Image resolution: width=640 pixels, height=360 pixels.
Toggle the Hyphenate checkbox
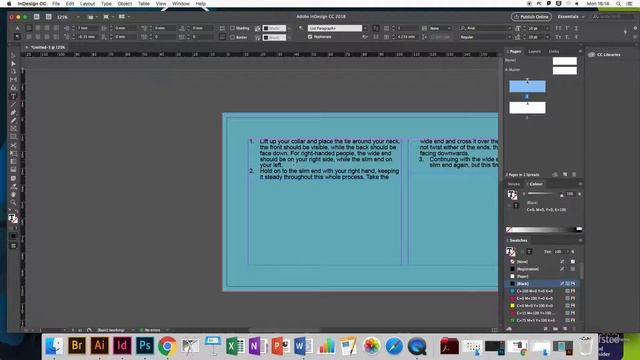[x=310, y=37]
